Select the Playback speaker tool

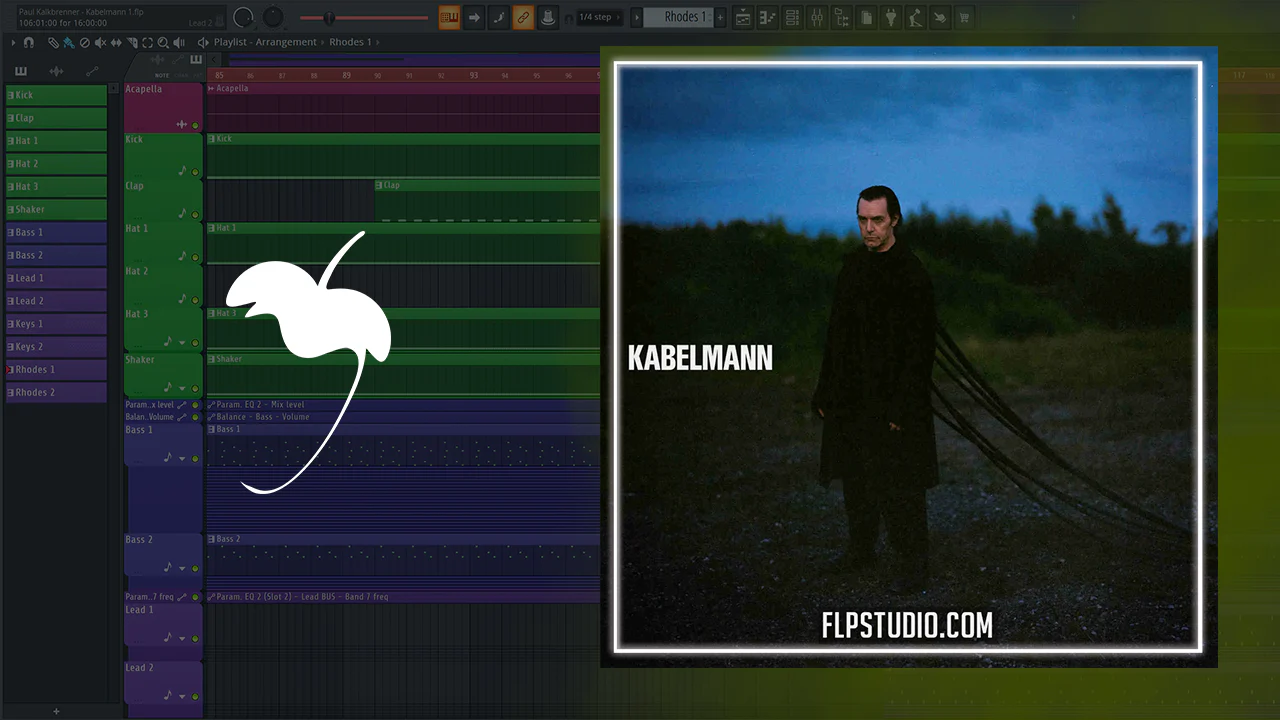(x=179, y=43)
